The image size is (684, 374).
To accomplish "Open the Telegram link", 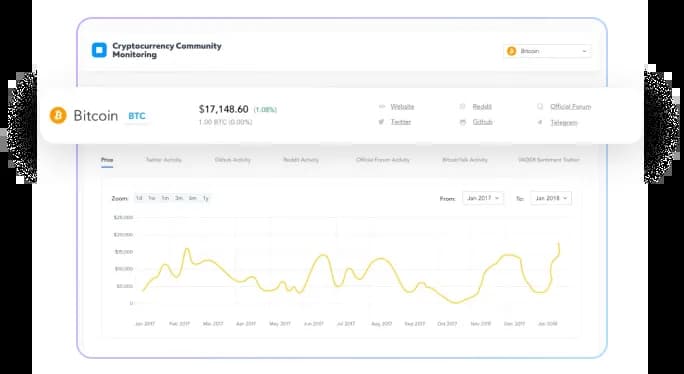I will [x=564, y=123].
